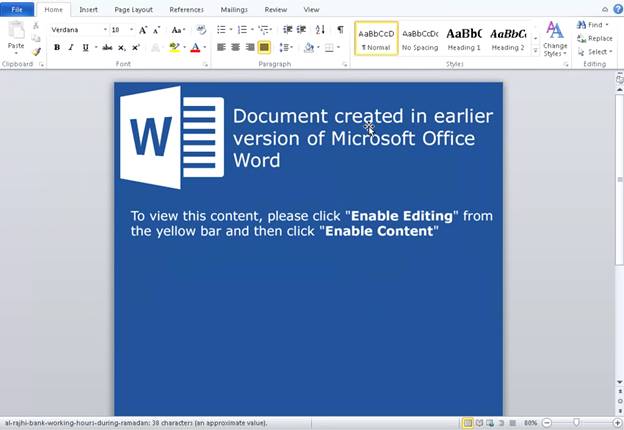Click the Clear Formatting icon
Screen dimensions: 624x430
tap(203, 30)
